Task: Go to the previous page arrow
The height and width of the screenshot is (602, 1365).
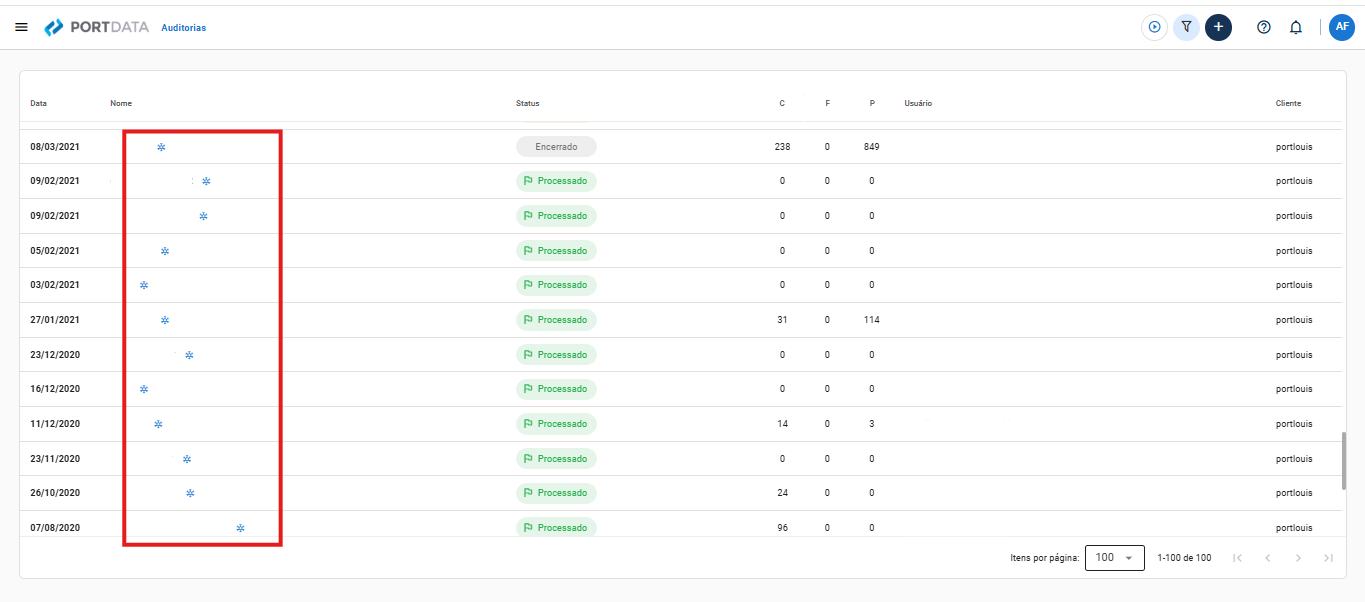Action: pos(1267,558)
